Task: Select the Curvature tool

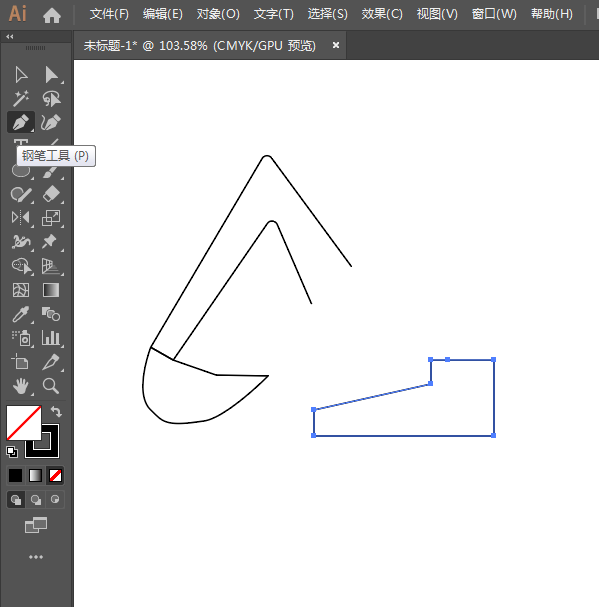Action: 51,122
